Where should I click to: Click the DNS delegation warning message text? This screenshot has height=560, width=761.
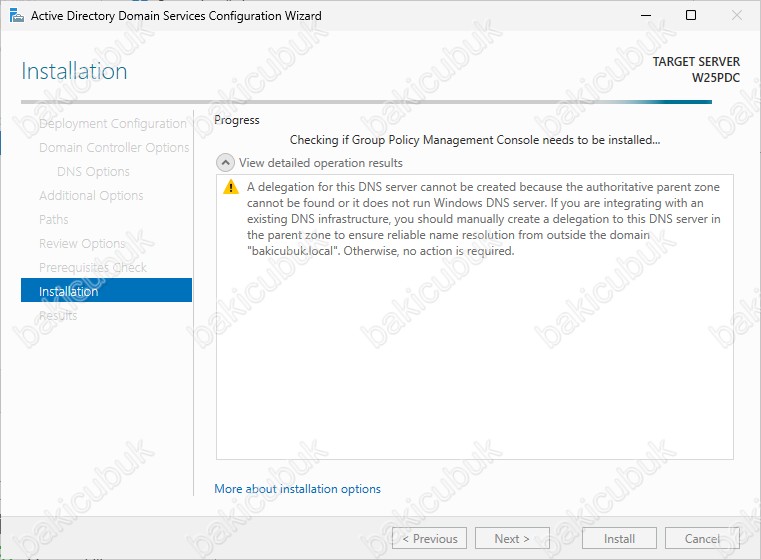point(483,219)
